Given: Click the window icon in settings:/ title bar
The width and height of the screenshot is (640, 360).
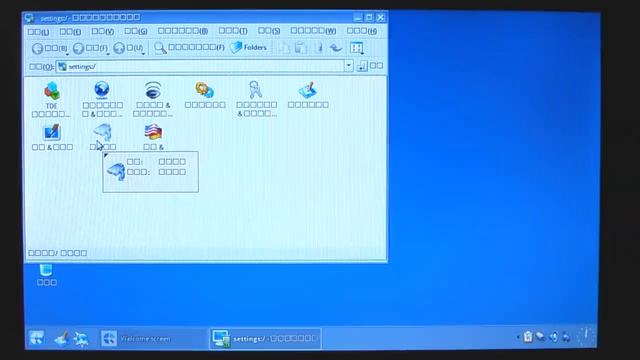Looking at the screenshot, I should (x=29, y=18).
